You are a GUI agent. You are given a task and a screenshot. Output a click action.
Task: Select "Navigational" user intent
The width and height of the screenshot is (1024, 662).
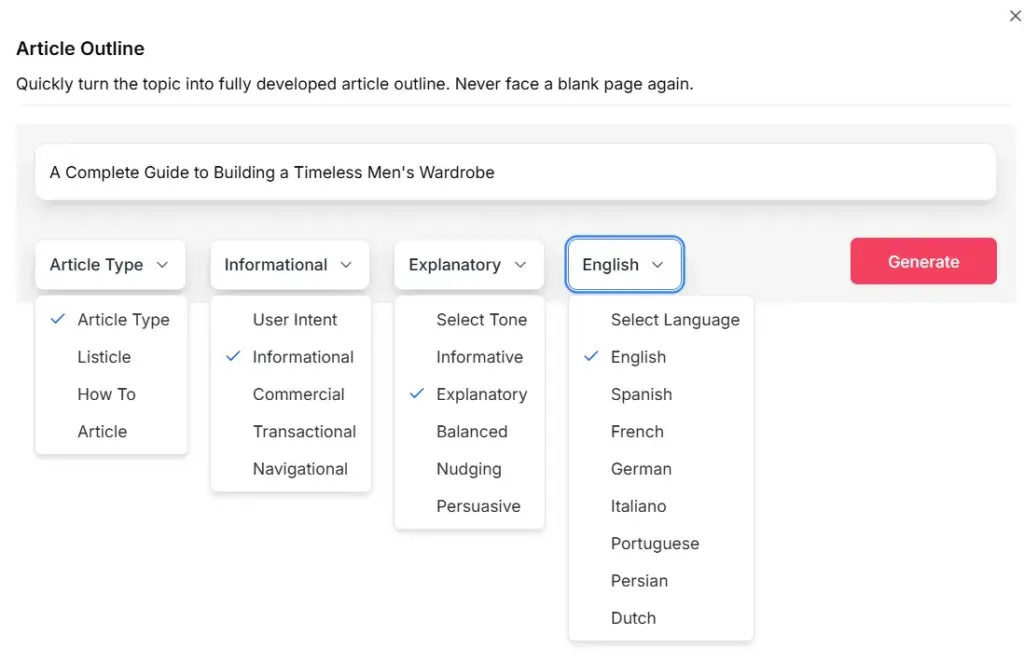300,468
